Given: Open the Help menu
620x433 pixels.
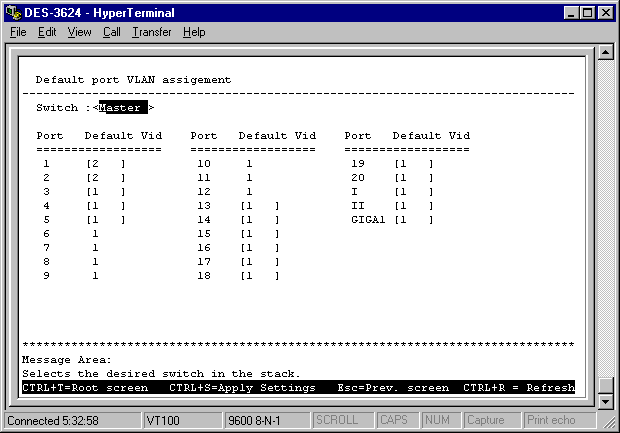Looking at the screenshot, I should point(194,32).
